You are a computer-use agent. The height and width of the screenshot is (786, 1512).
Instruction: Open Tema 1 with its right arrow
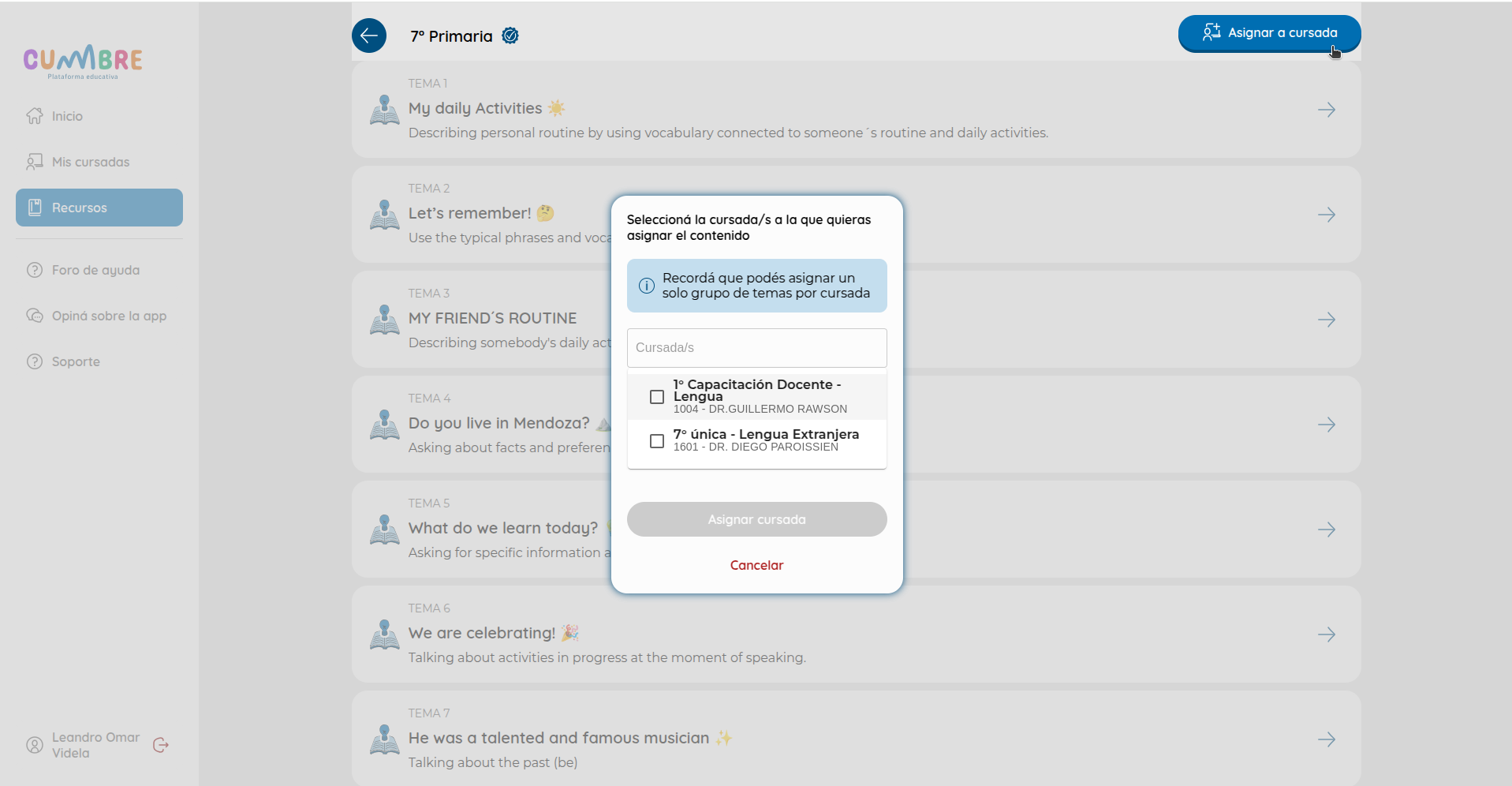pos(1327,110)
